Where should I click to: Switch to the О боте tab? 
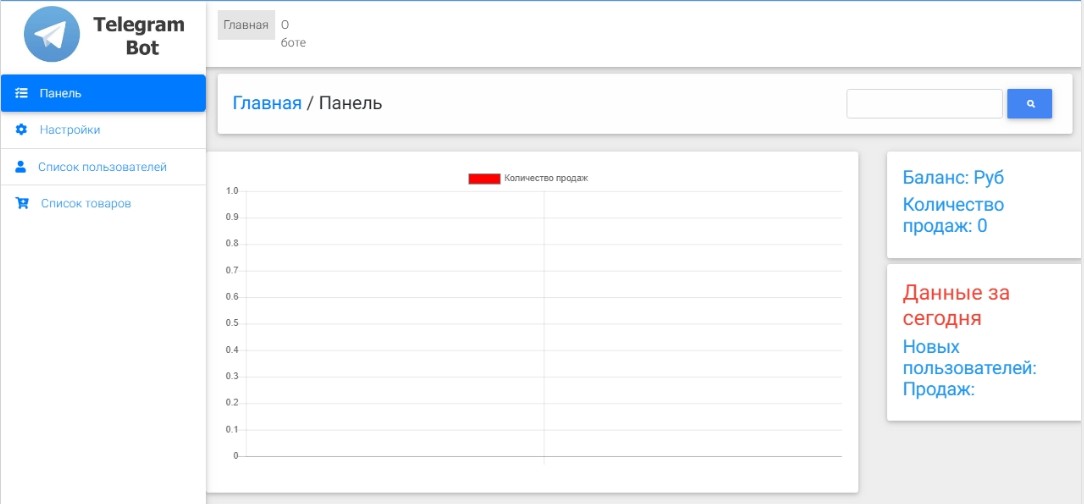(x=292, y=34)
